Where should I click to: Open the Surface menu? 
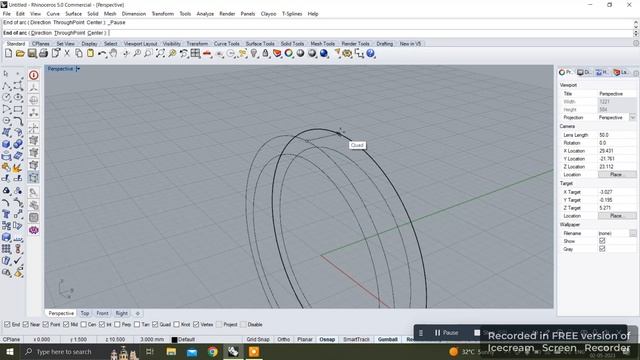tap(73, 14)
